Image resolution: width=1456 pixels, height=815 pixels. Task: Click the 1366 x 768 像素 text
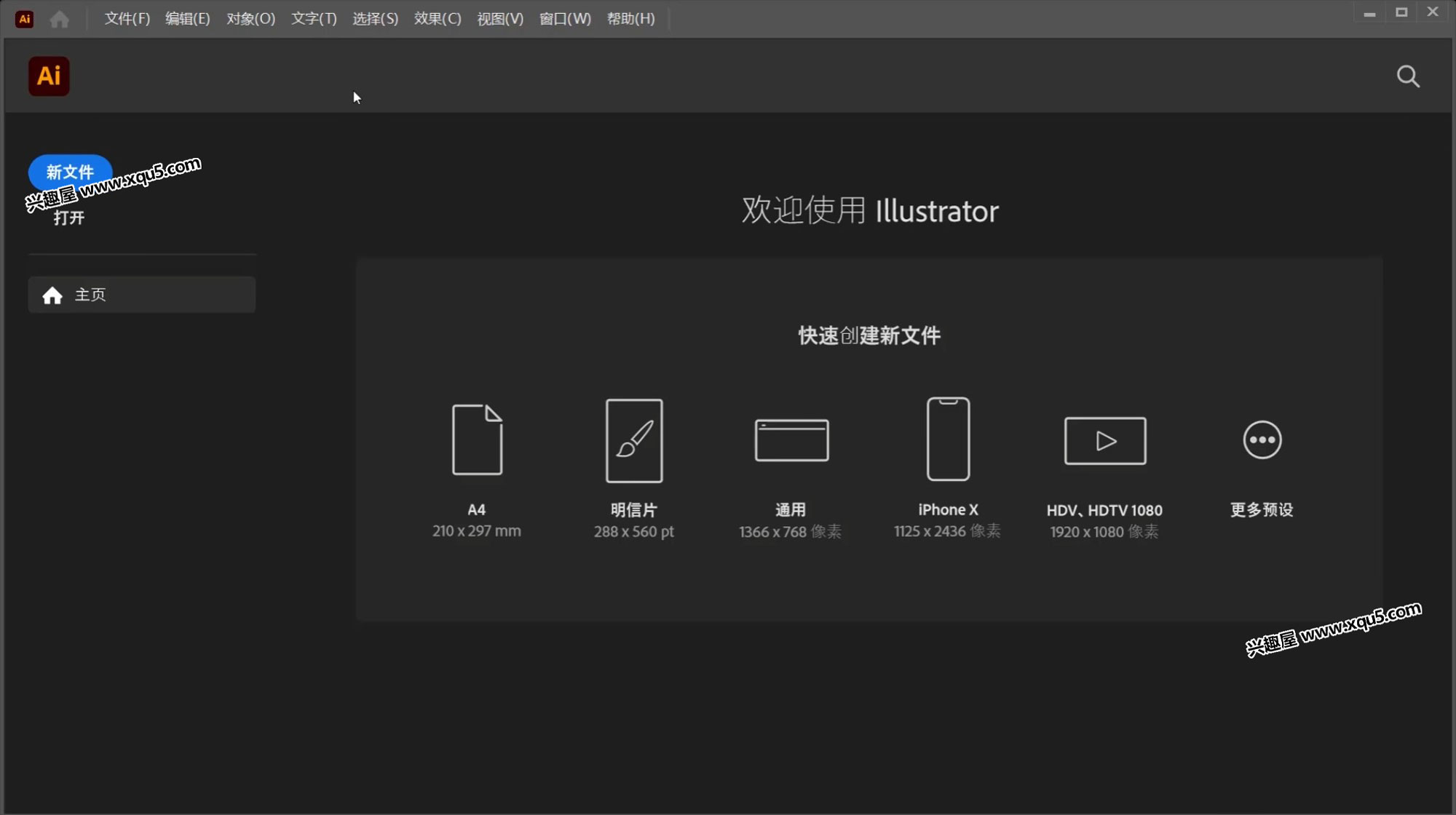pyautogui.click(x=791, y=532)
